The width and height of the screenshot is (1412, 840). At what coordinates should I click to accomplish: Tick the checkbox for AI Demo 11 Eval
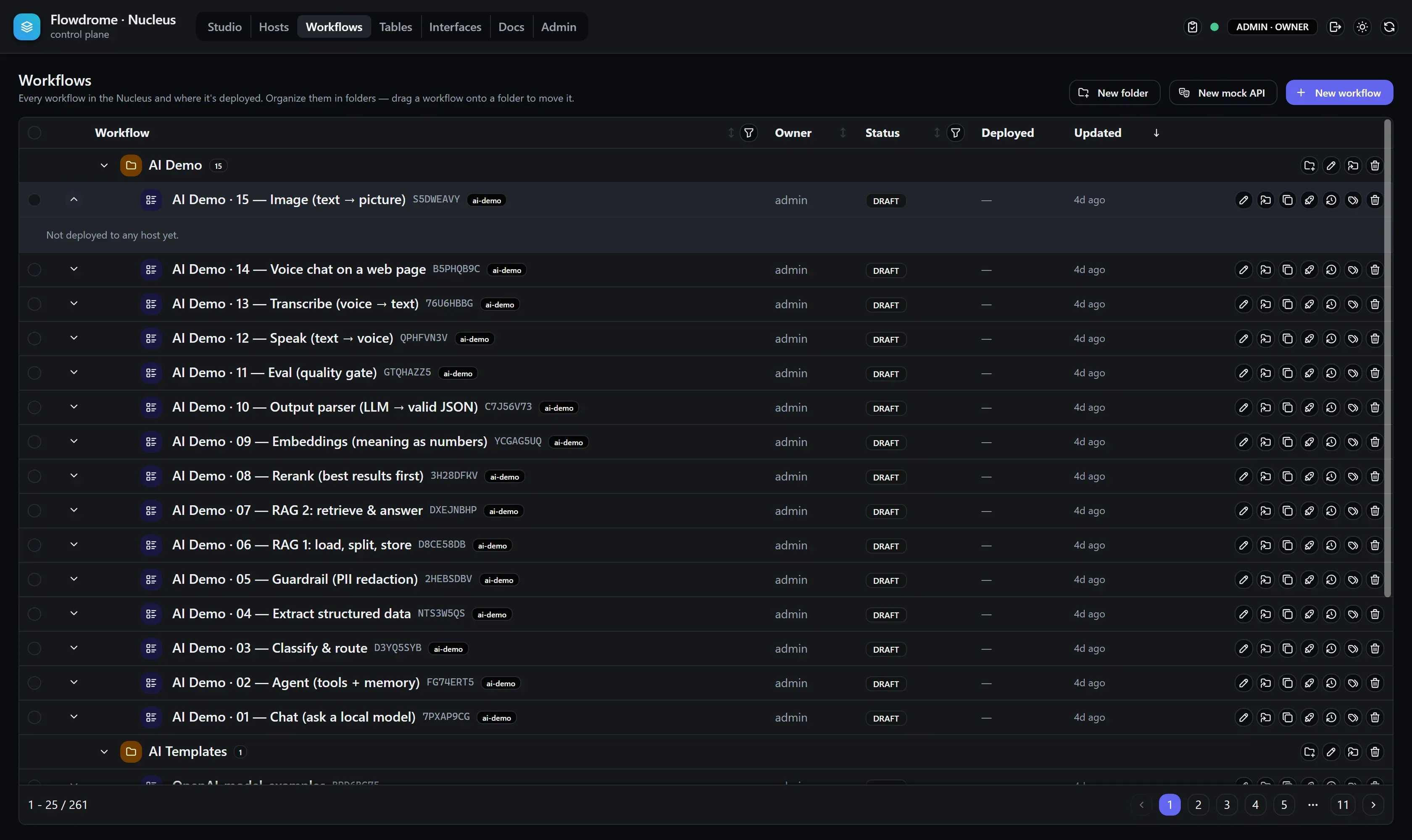click(x=34, y=373)
